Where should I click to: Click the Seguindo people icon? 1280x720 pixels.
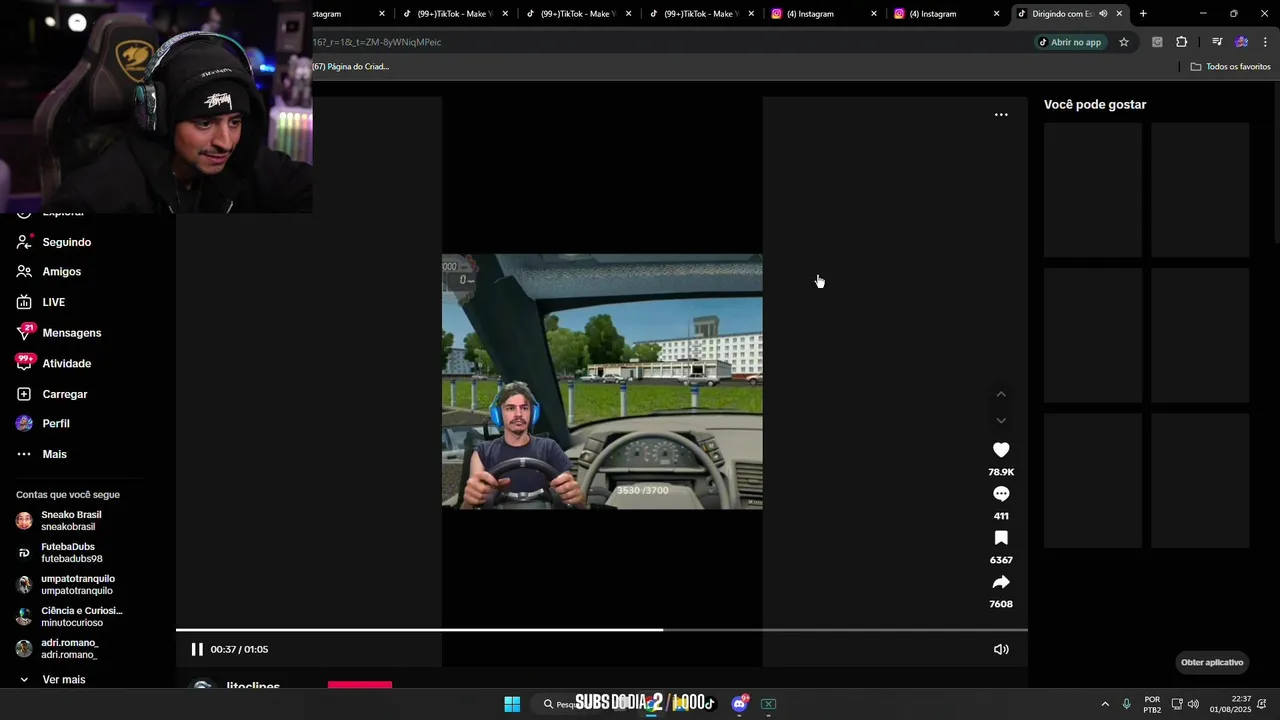point(24,242)
